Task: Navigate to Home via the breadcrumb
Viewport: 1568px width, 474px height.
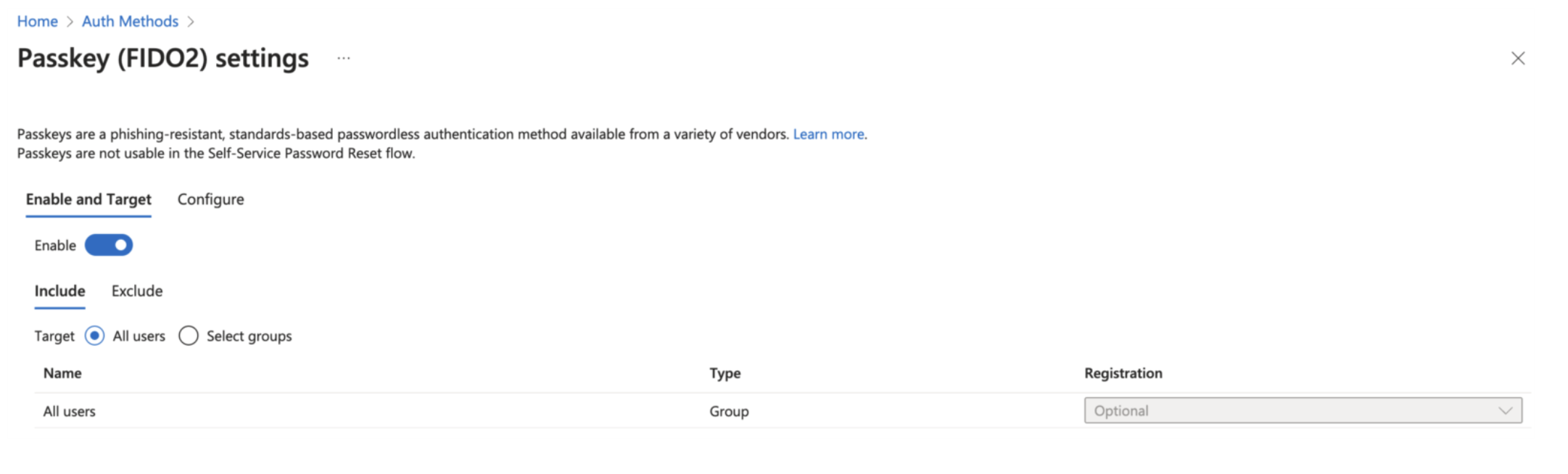Action: click(37, 21)
